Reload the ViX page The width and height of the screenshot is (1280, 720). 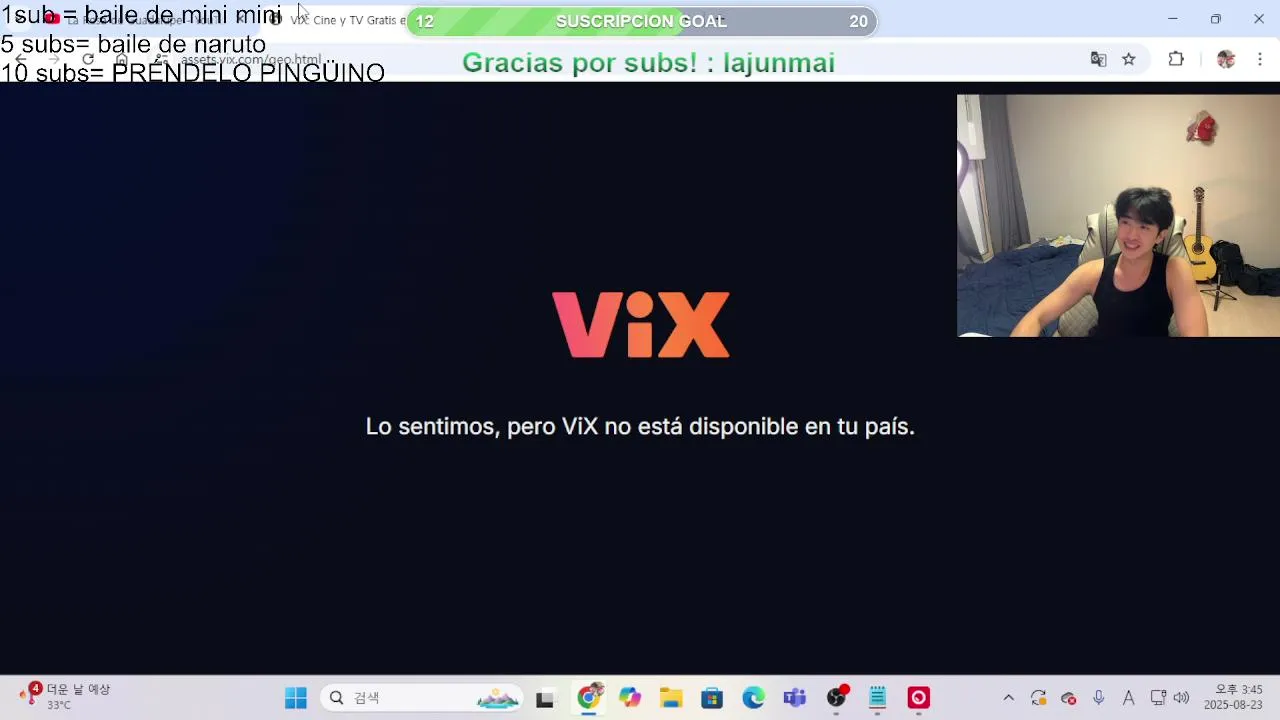[88, 59]
